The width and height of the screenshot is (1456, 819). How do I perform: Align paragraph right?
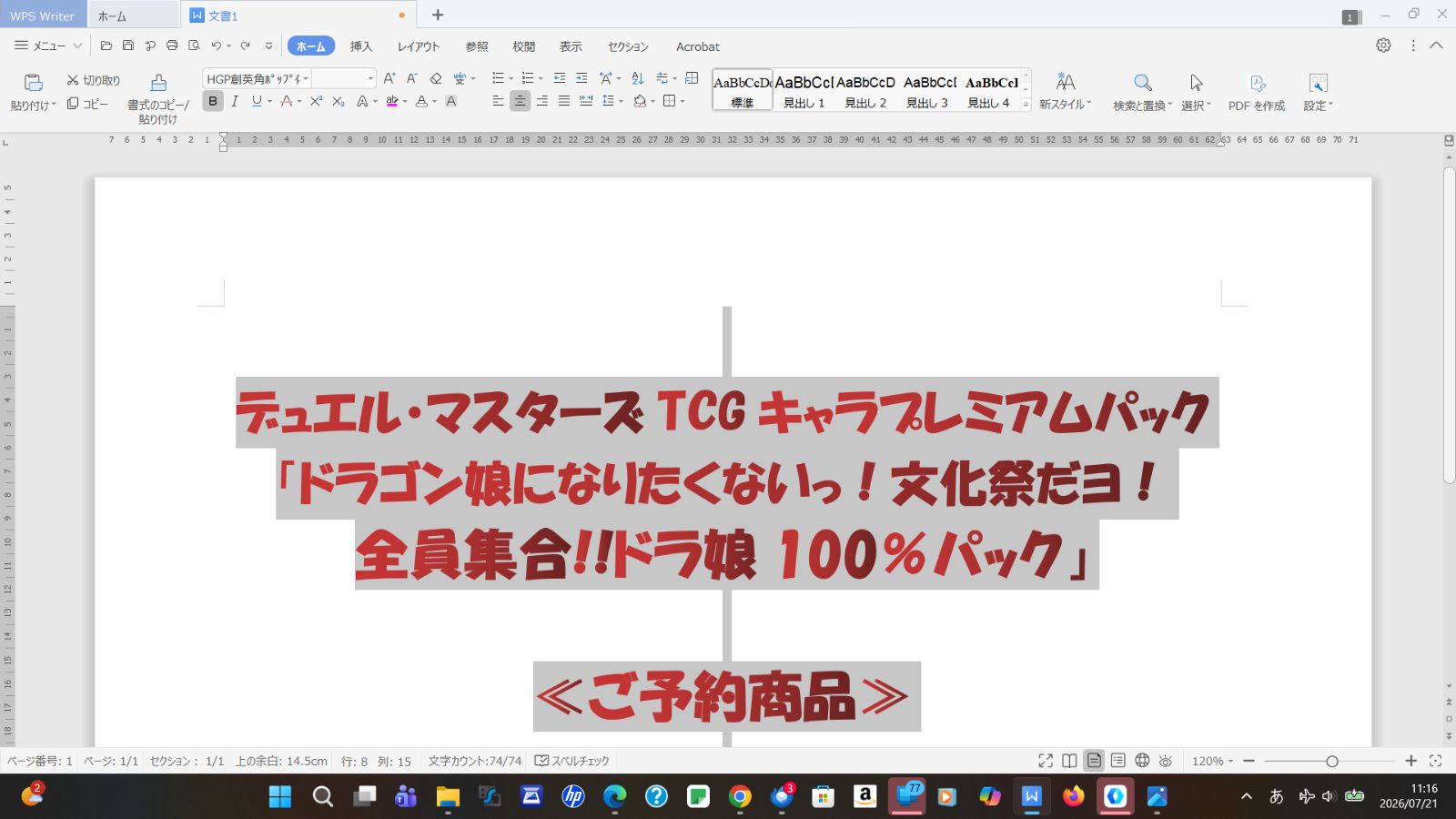[542, 101]
